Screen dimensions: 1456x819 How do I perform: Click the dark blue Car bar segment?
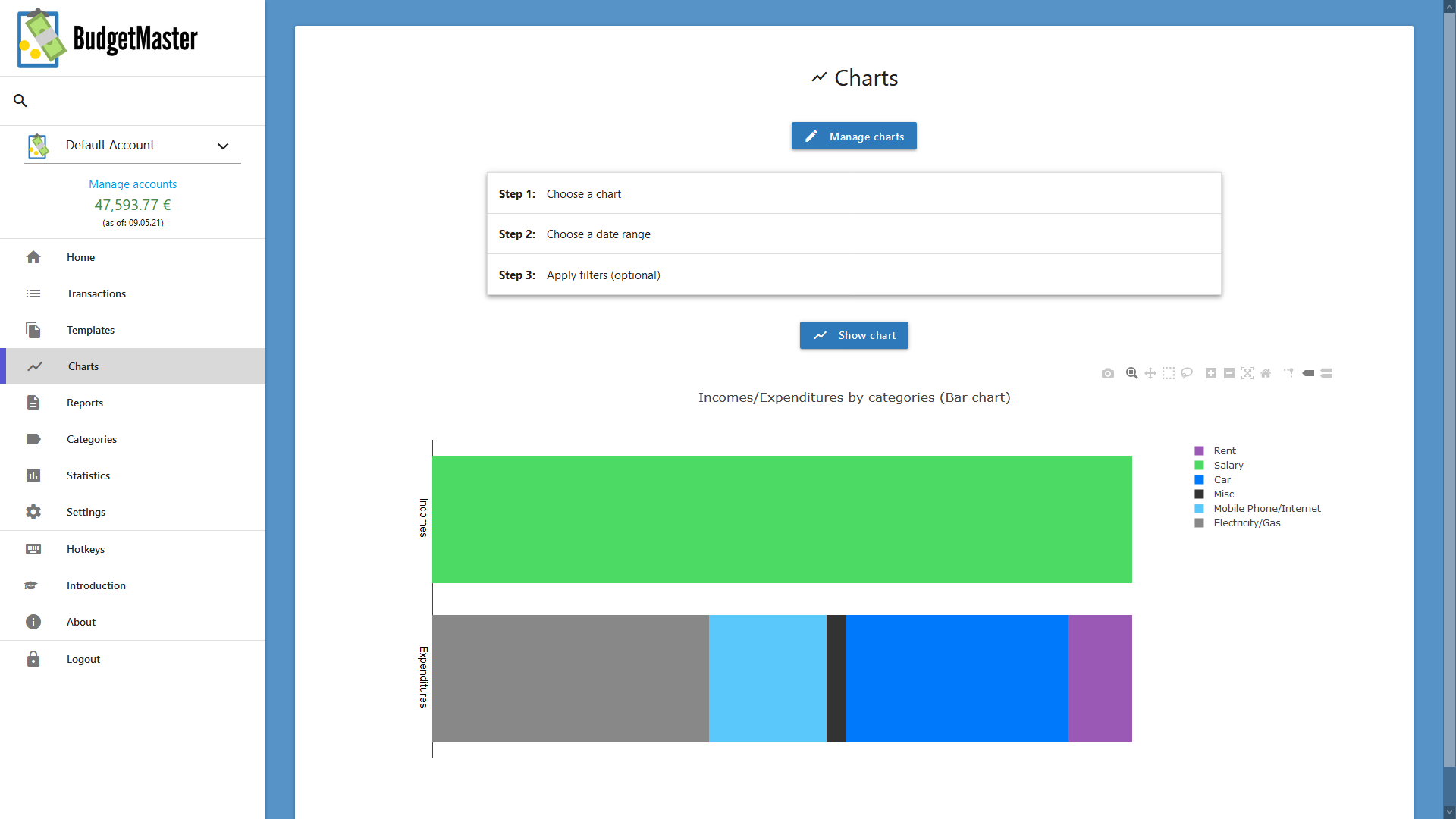pyautogui.click(x=957, y=679)
